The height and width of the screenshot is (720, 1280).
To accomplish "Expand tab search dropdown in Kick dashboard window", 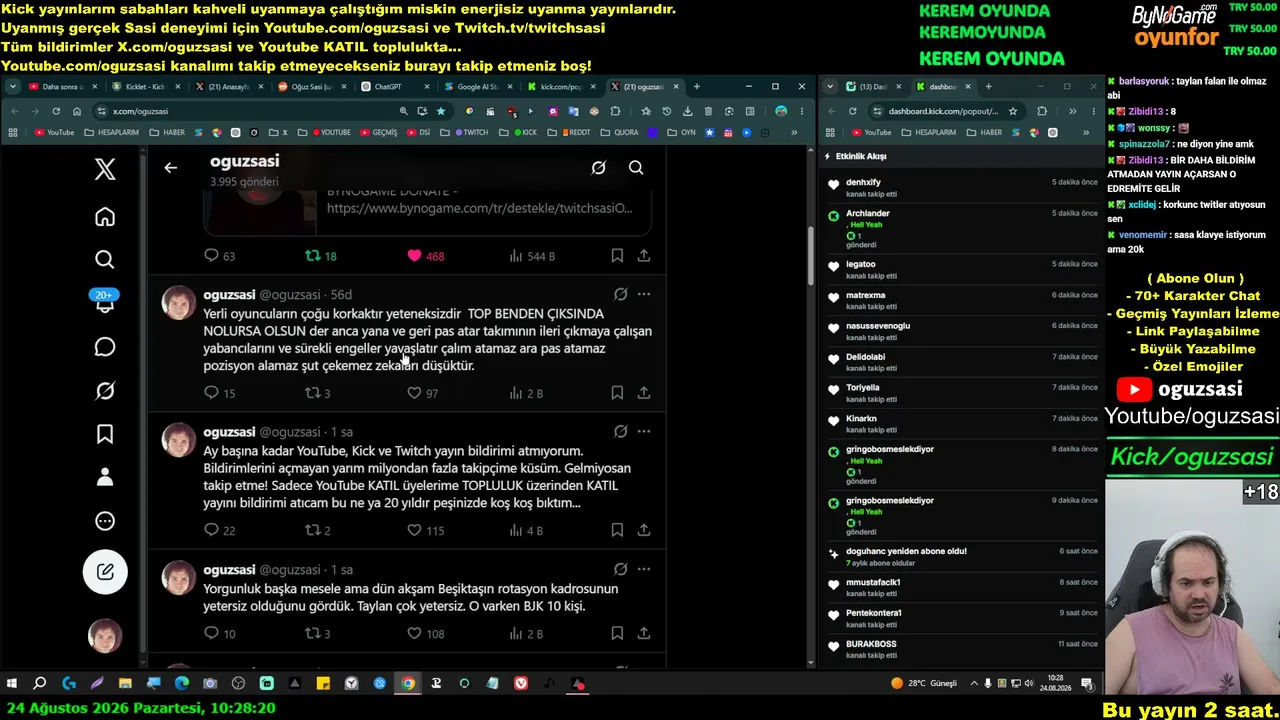I will point(830,87).
